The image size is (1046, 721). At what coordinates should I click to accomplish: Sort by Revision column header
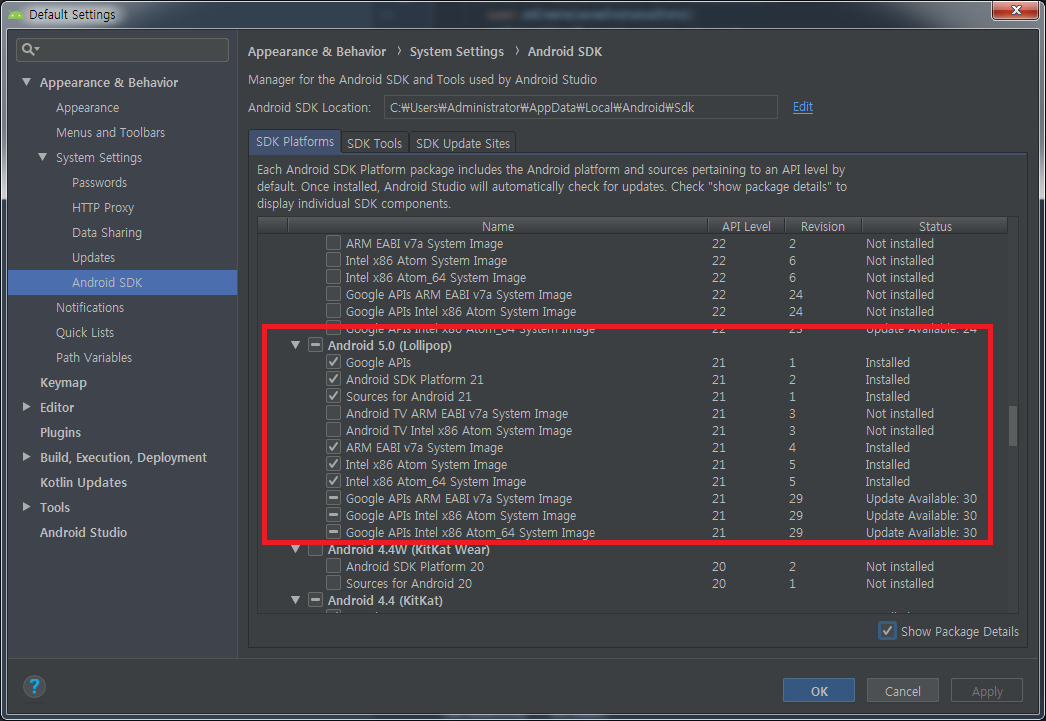[x=823, y=226]
